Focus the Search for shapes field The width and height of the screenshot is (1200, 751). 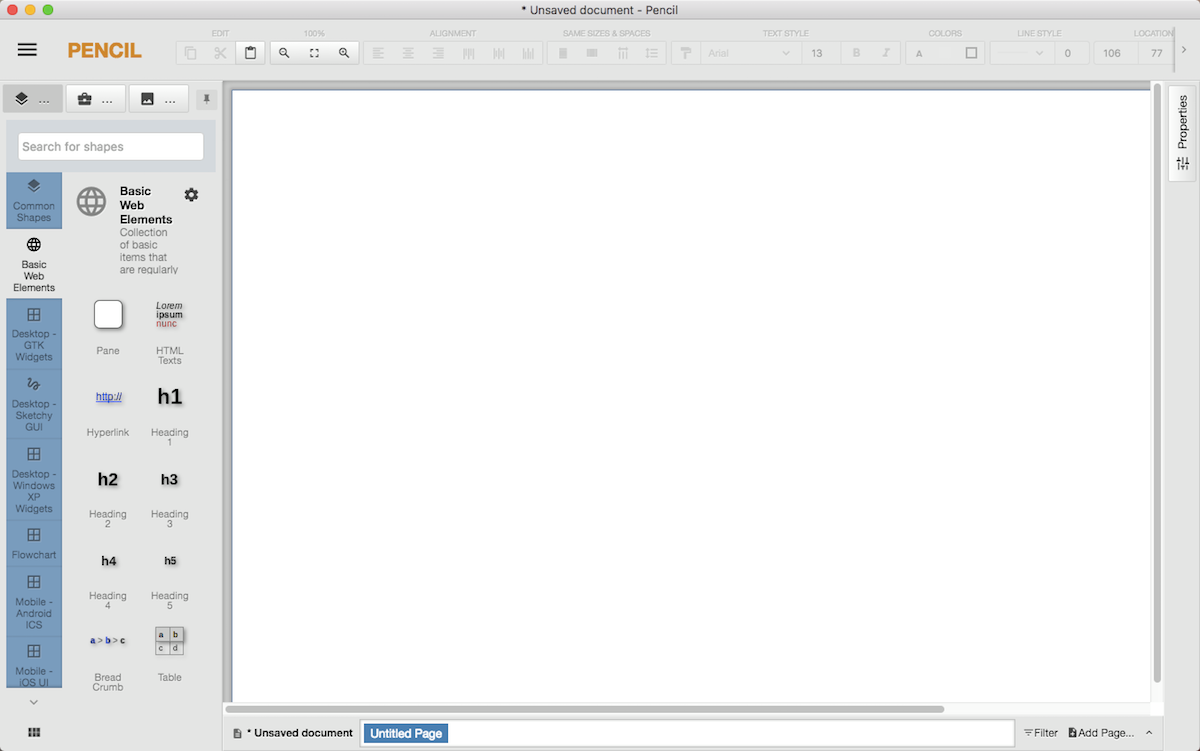[111, 146]
